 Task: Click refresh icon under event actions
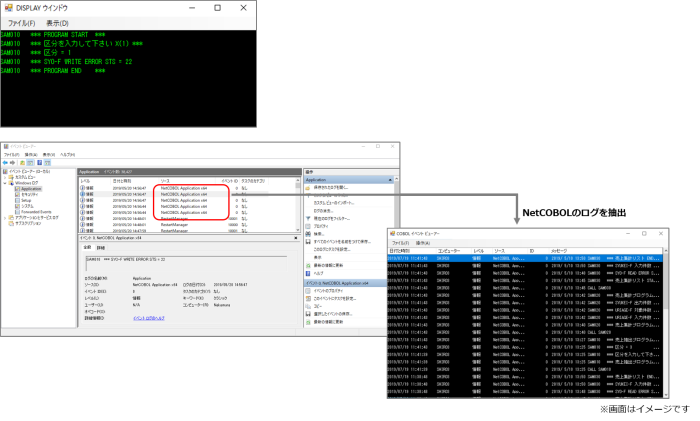point(308,322)
